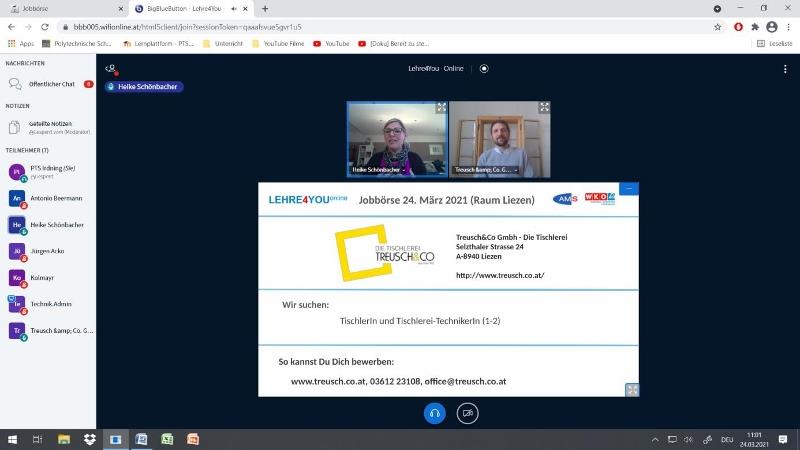The image size is (800, 450).
Task: Open Excel from the taskbar
Action: (x=167, y=439)
